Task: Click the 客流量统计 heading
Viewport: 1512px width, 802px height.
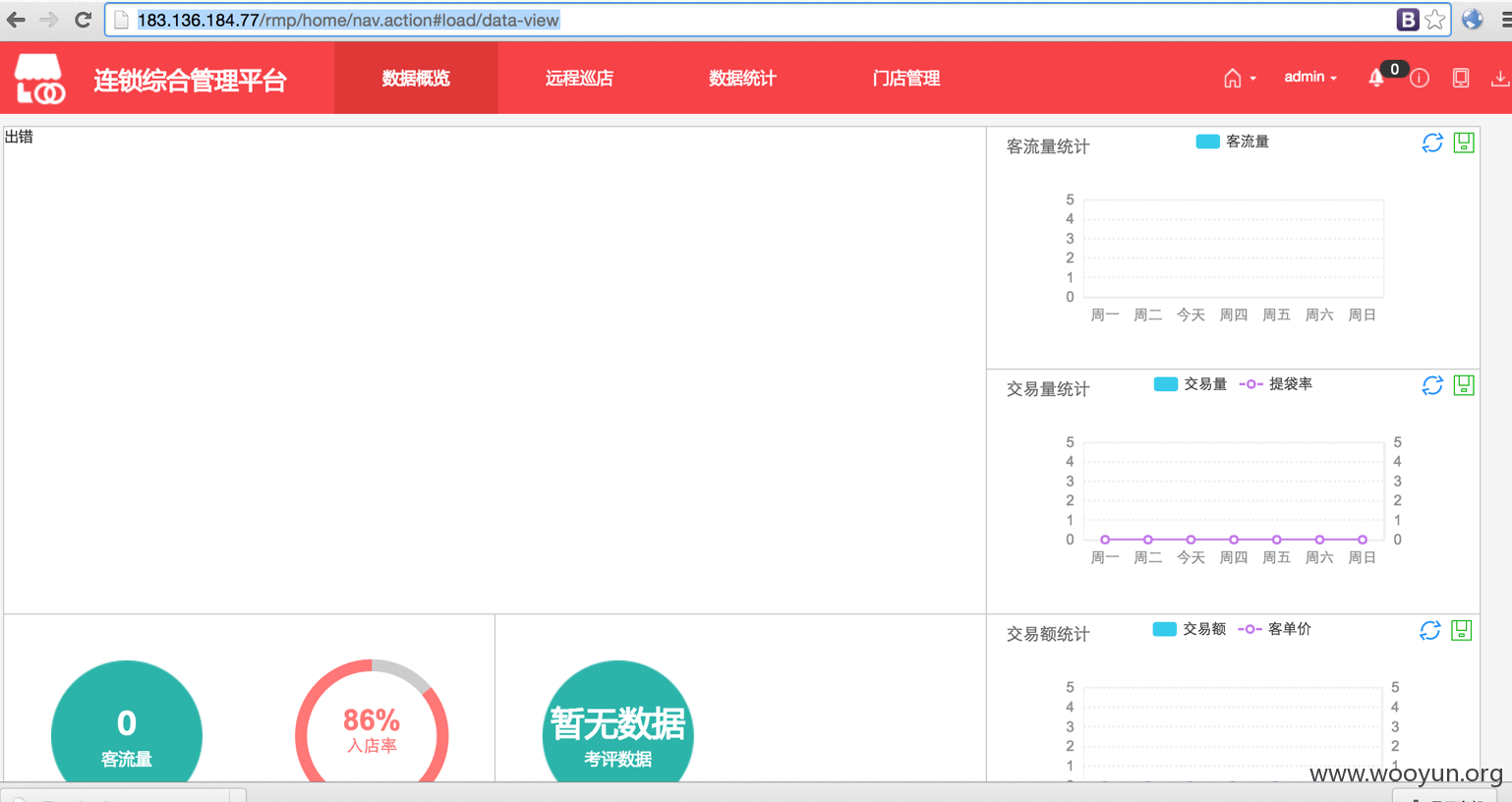Action: [1048, 146]
